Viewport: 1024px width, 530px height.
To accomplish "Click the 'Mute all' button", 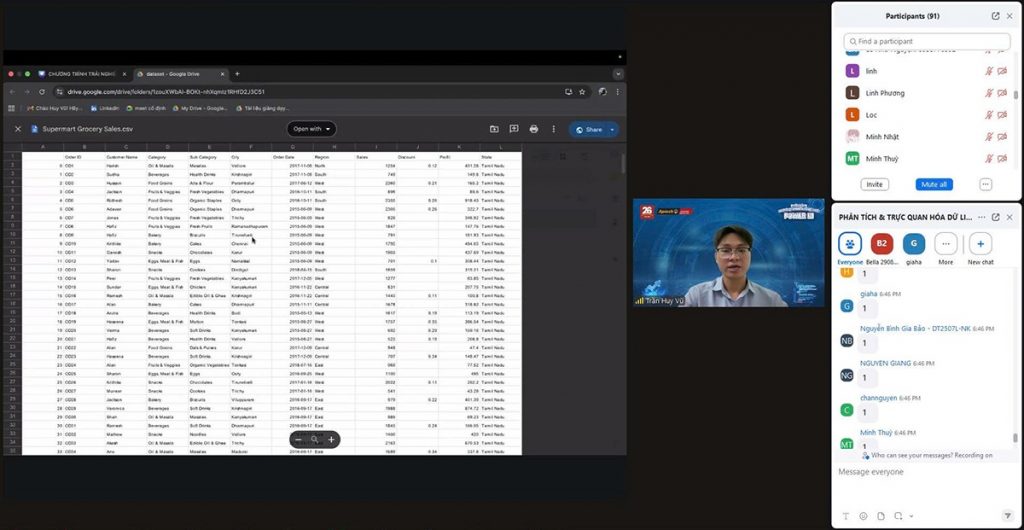I will pyautogui.click(x=934, y=185).
